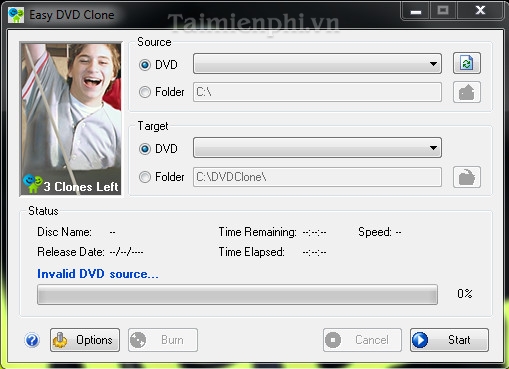The width and height of the screenshot is (509, 369).
Task: Click the promotional image with 3 Clones Left
Action: (x=71, y=119)
